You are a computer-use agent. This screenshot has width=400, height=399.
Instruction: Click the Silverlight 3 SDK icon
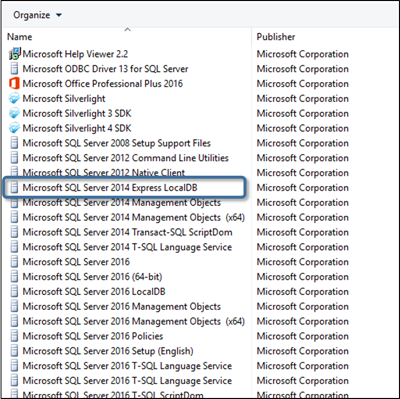[14, 113]
